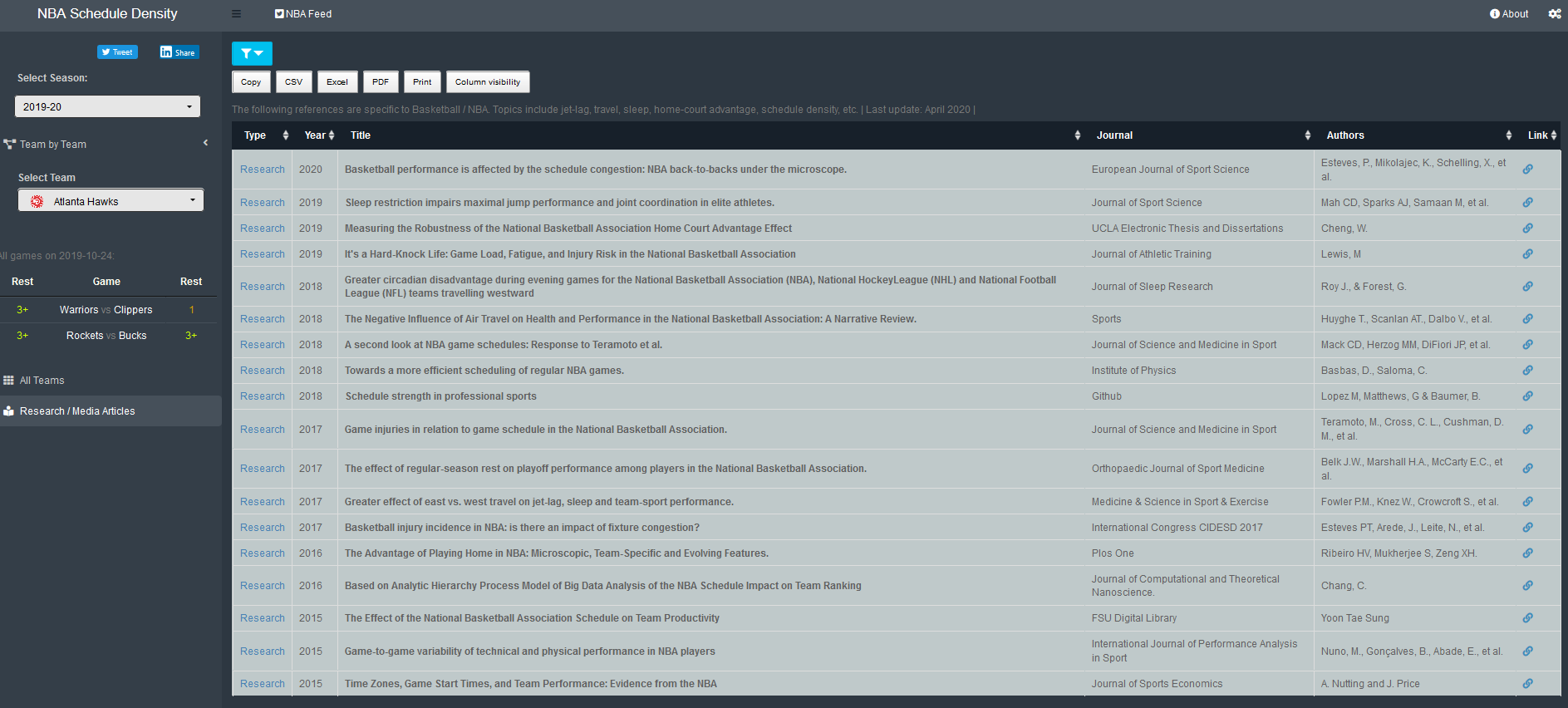
Task: Click the NBA Schedule Density title
Action: (107, 13)
